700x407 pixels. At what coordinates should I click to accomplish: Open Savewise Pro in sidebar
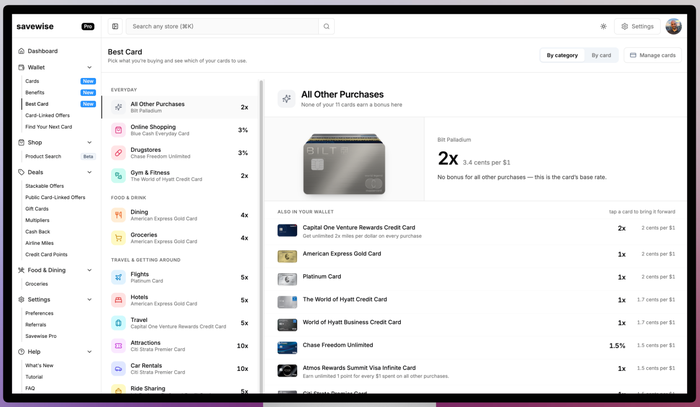pyautogui.click(x=41, y=336)
